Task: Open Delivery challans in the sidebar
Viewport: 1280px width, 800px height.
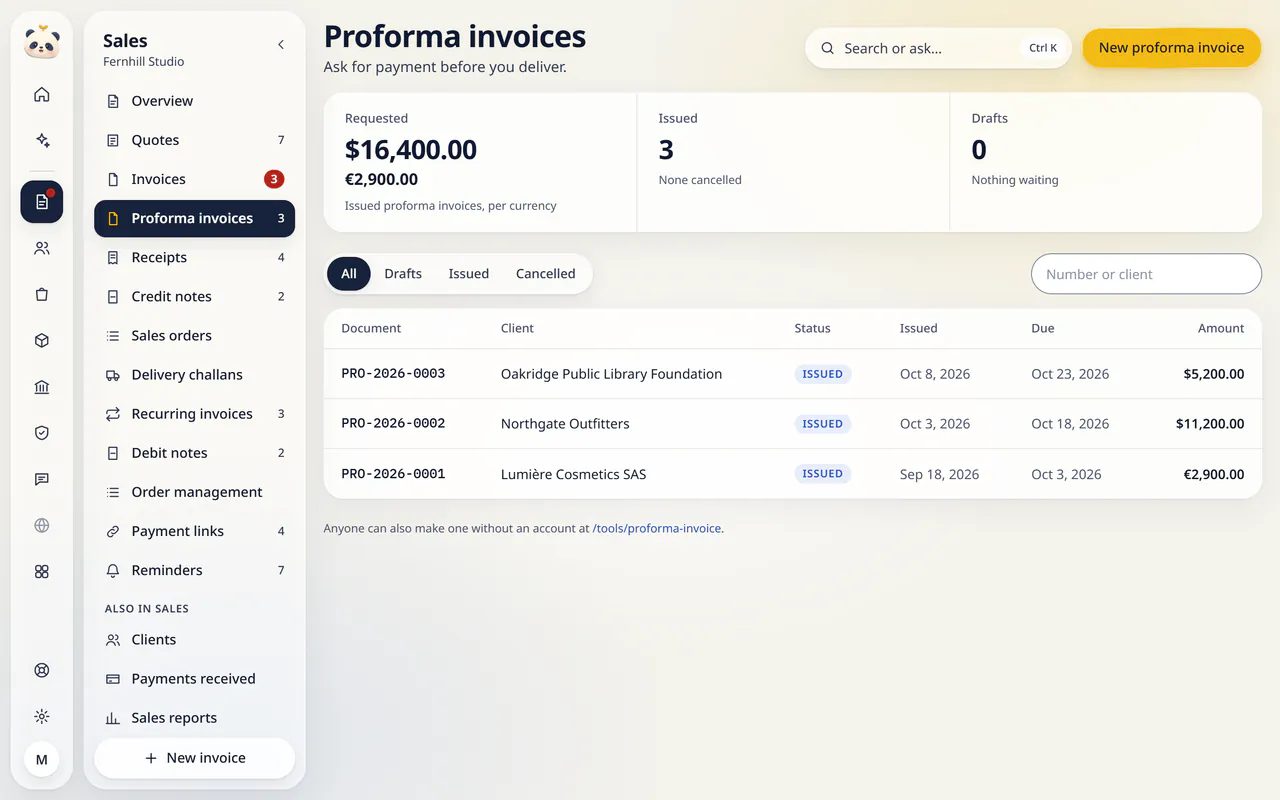Action: (194, 375)
